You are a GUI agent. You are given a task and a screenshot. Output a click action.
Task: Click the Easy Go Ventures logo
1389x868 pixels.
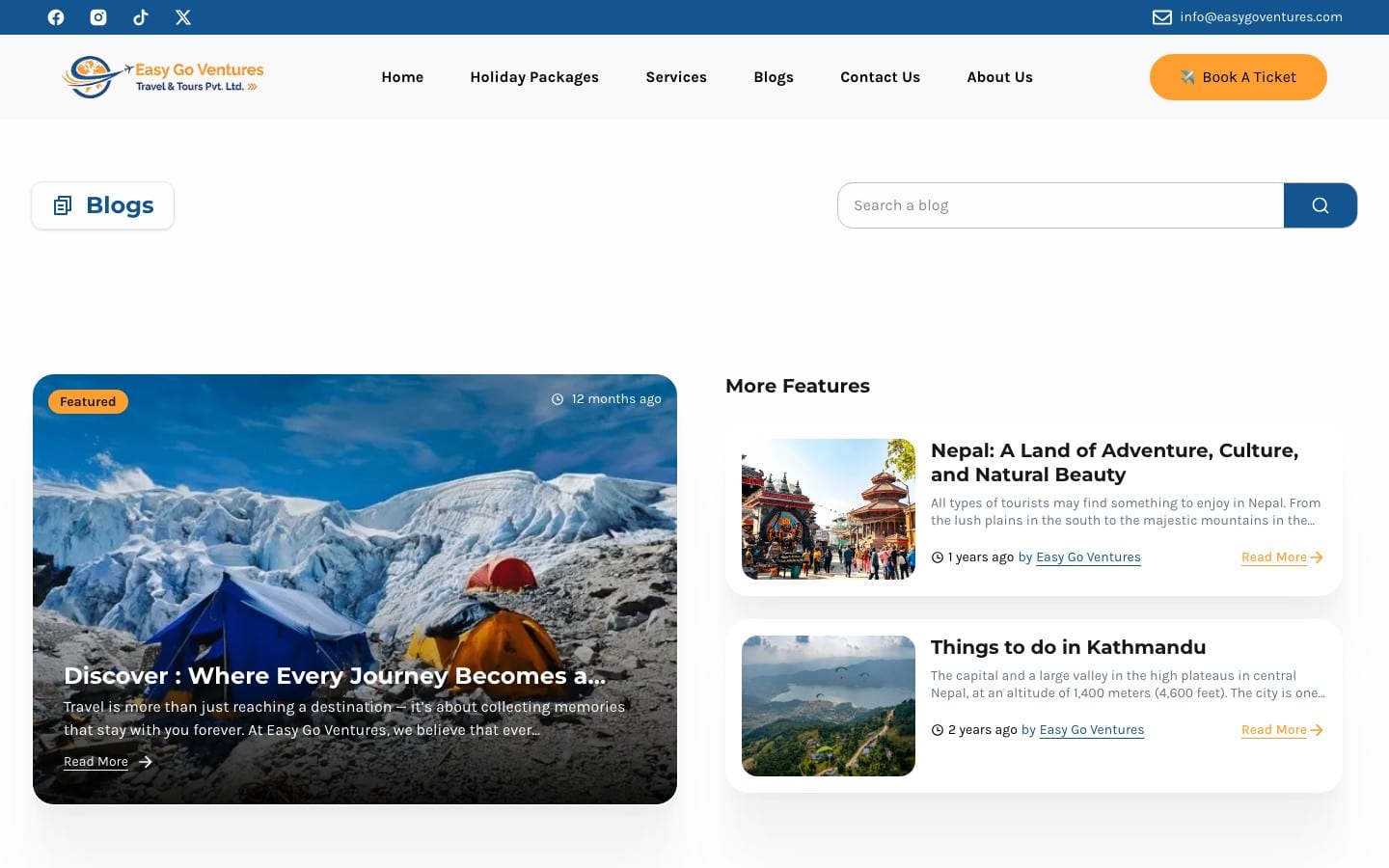(164, 77)
